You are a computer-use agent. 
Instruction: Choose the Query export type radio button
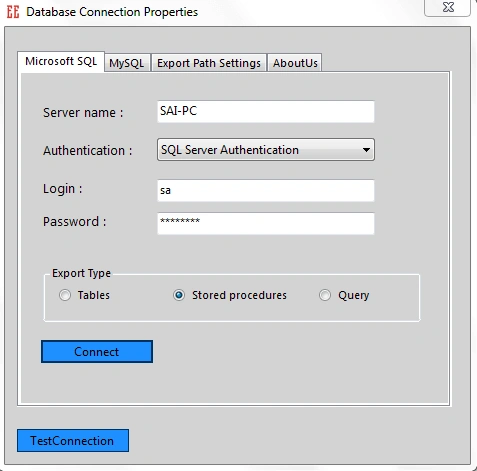325,295
